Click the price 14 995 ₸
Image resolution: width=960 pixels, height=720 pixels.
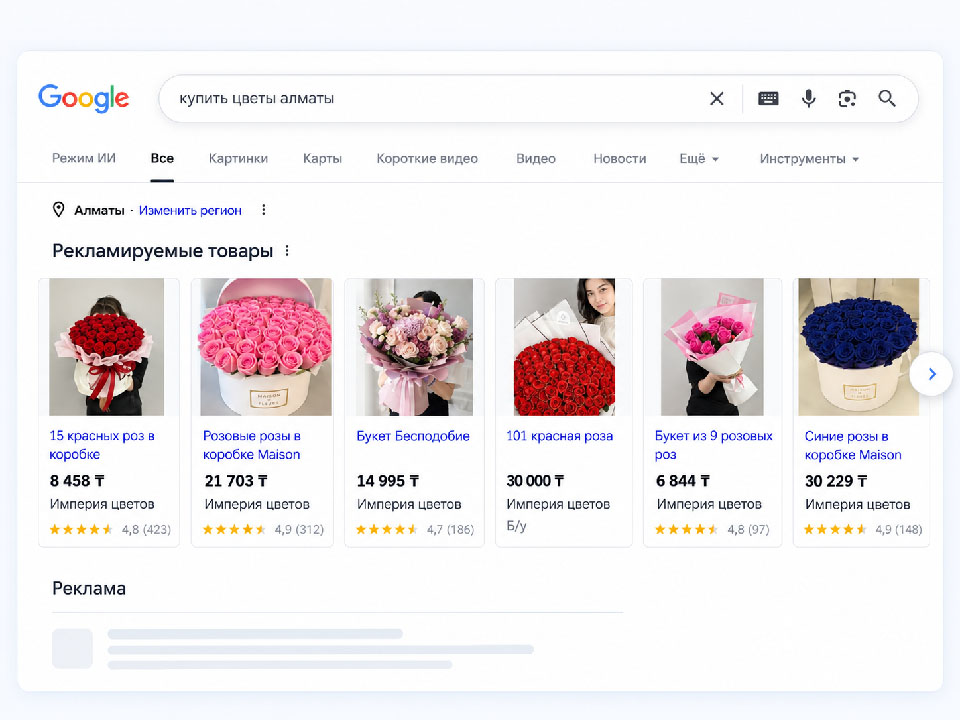tap(388, 481)
